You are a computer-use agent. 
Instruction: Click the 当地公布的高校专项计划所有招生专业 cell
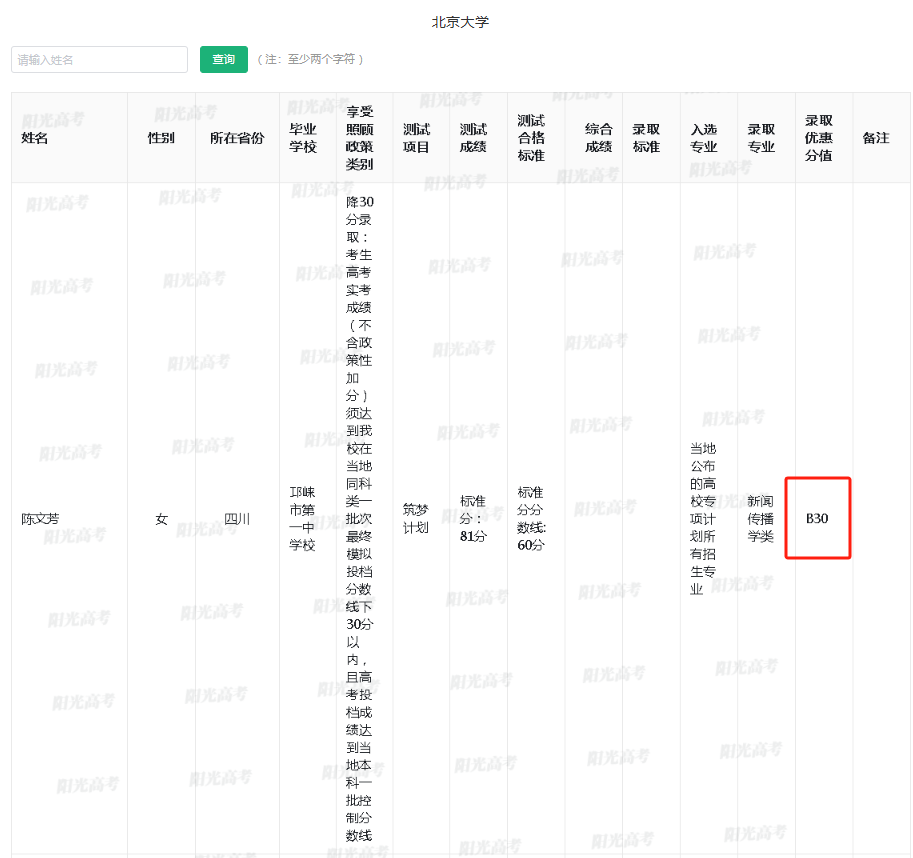[703, 519]
